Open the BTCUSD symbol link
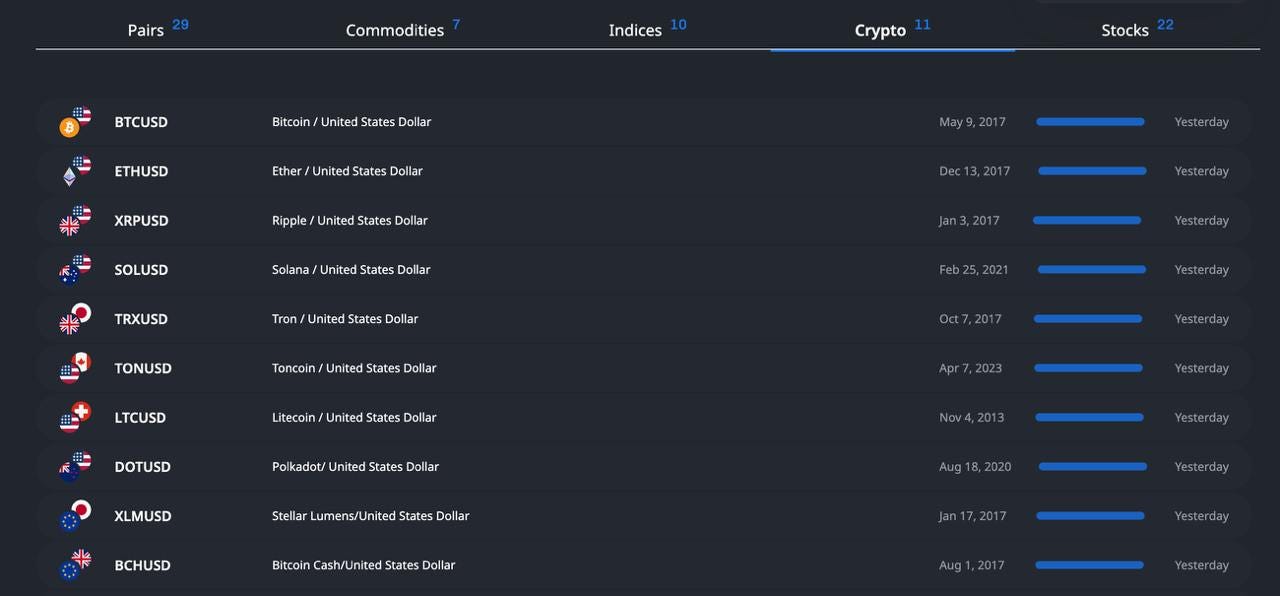The width and height of the screenshot is (1280, 596). 140,122
